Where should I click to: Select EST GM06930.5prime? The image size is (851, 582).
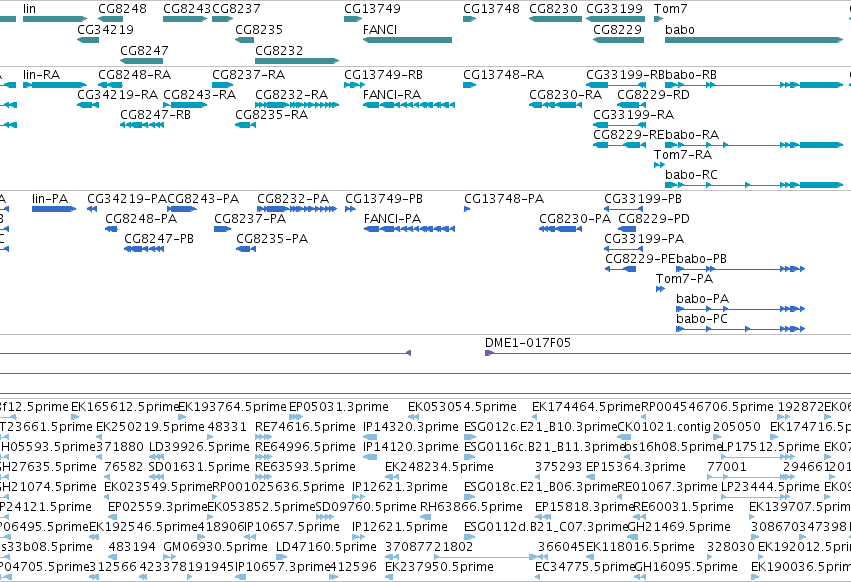pyautogui.click(x=215, y=547)
